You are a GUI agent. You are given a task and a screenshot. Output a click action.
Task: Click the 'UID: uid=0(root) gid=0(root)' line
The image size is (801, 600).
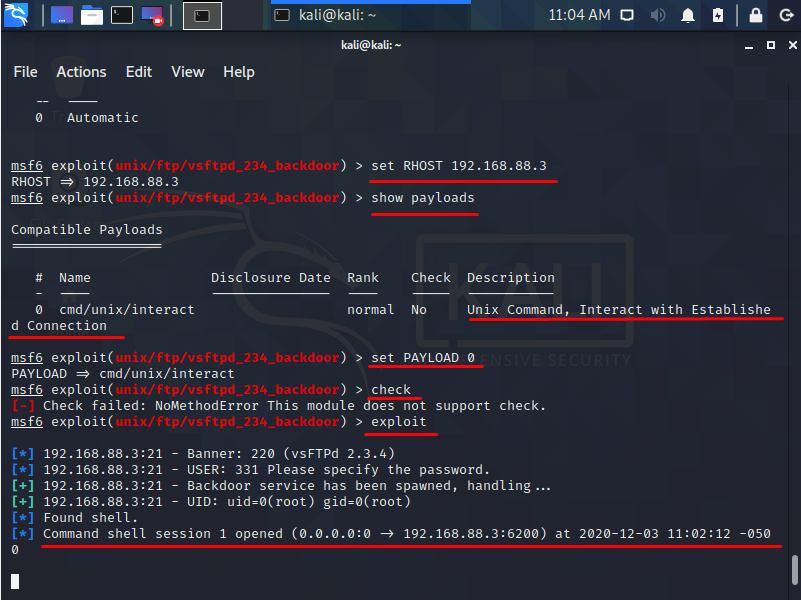point(211,502)
